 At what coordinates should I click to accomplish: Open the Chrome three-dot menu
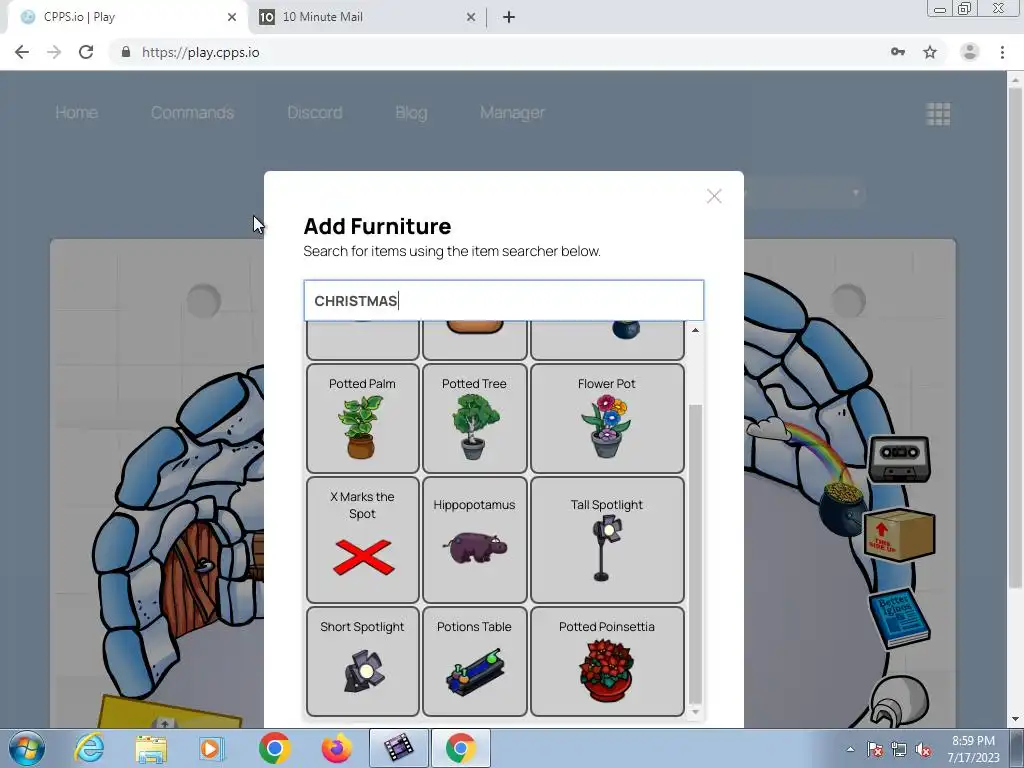click(1002, 52)
